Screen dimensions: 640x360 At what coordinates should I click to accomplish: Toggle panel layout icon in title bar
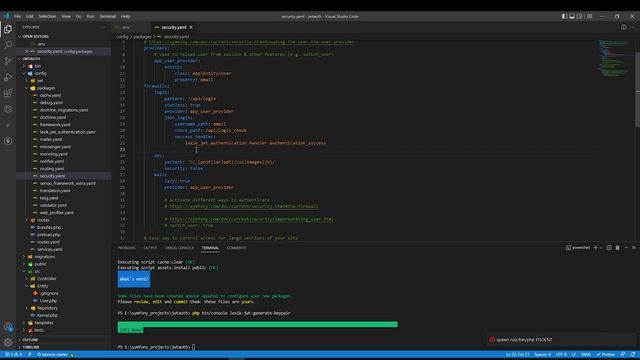click(x=572, y=16)
